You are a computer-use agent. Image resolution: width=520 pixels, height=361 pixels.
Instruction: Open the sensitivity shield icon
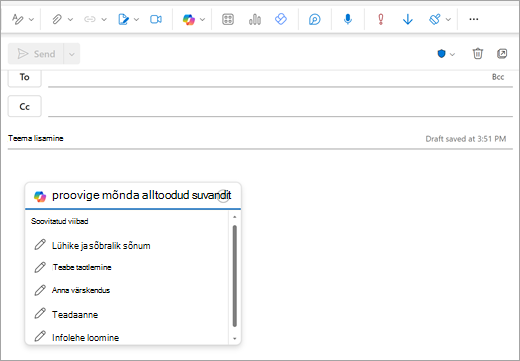pos(441,54)
